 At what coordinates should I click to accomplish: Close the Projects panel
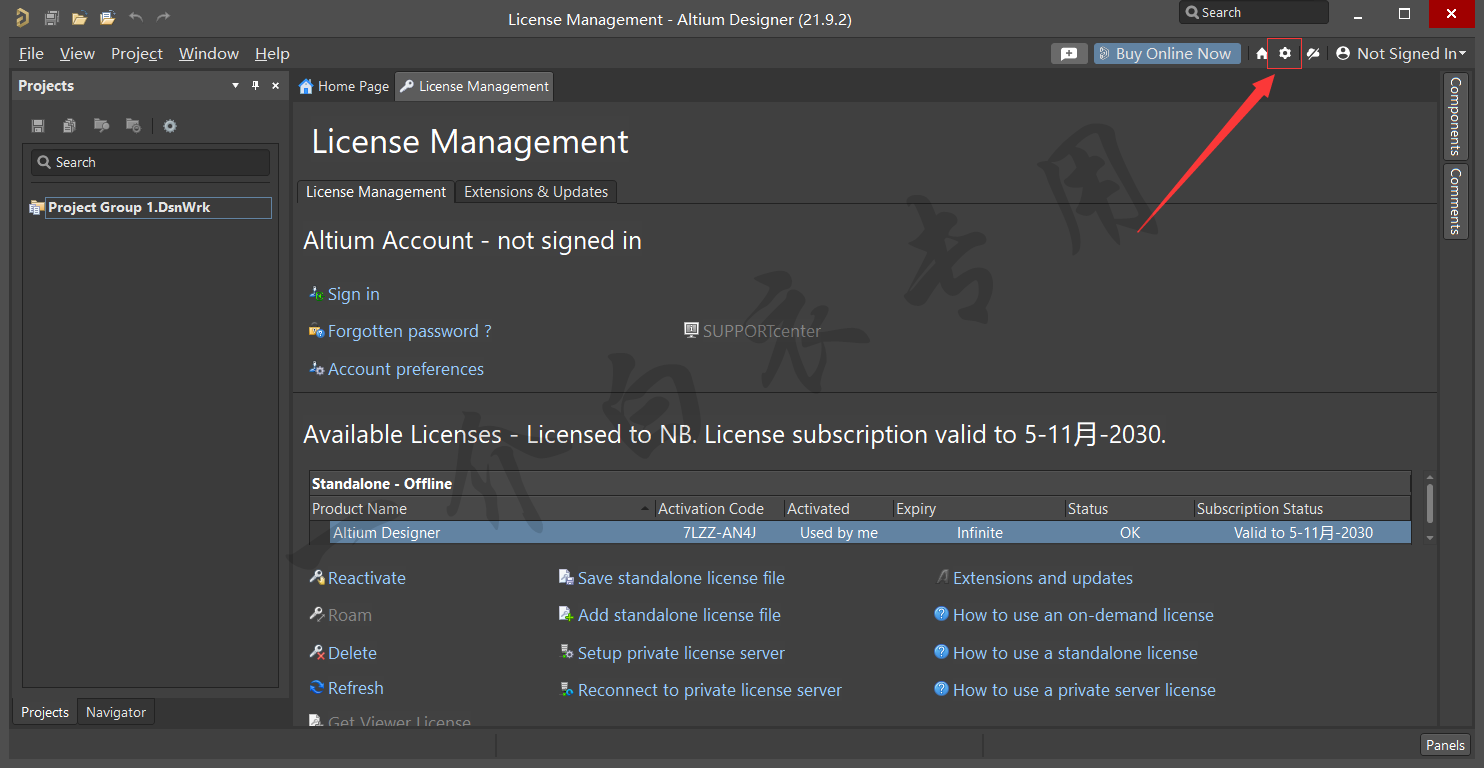coord(276,86)
